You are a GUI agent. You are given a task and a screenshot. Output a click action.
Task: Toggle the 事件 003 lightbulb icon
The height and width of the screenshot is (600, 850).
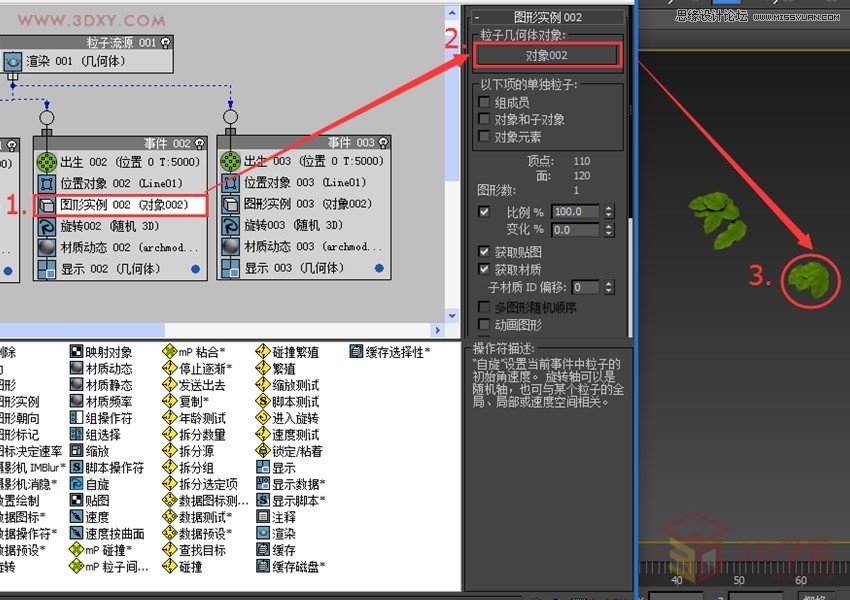(x=383, y=143)
